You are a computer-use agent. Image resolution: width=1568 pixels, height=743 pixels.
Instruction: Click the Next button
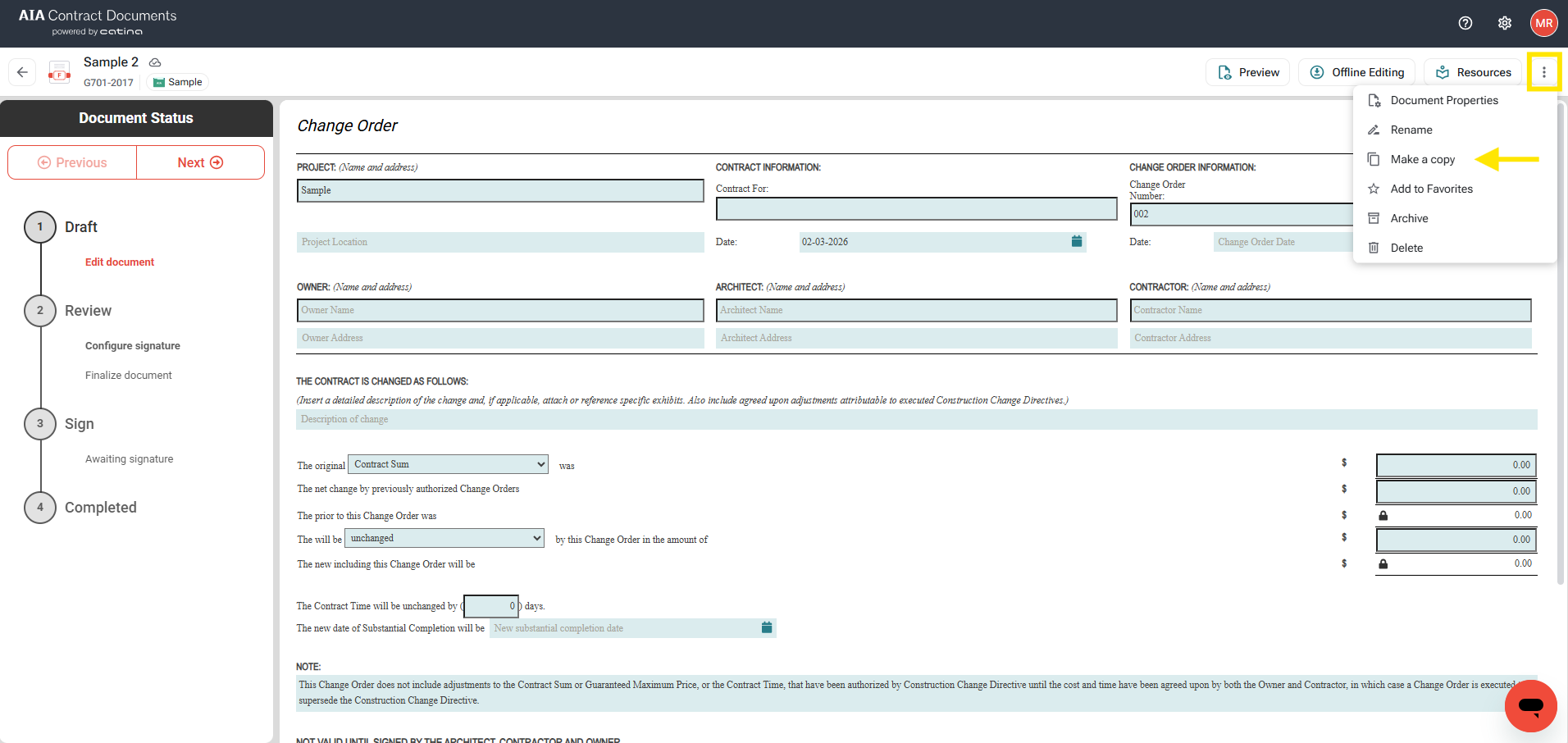point(200,162)
